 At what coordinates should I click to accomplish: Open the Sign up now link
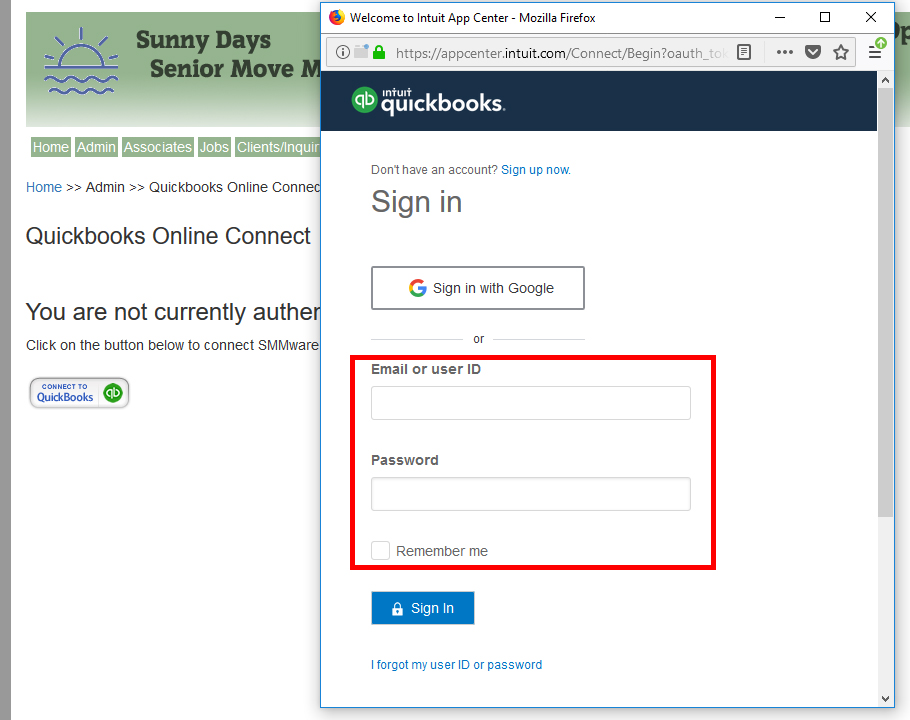536,170
